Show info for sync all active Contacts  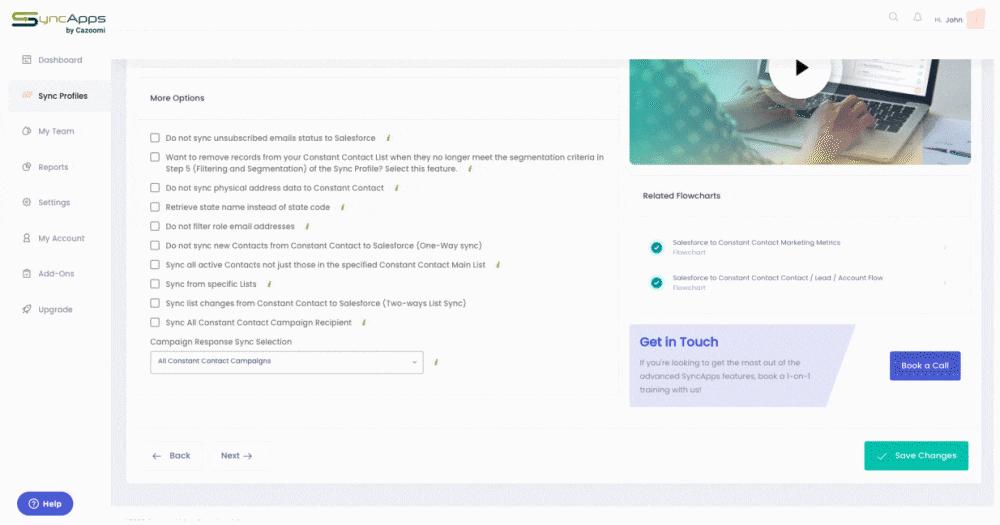[x=498, y=265]
